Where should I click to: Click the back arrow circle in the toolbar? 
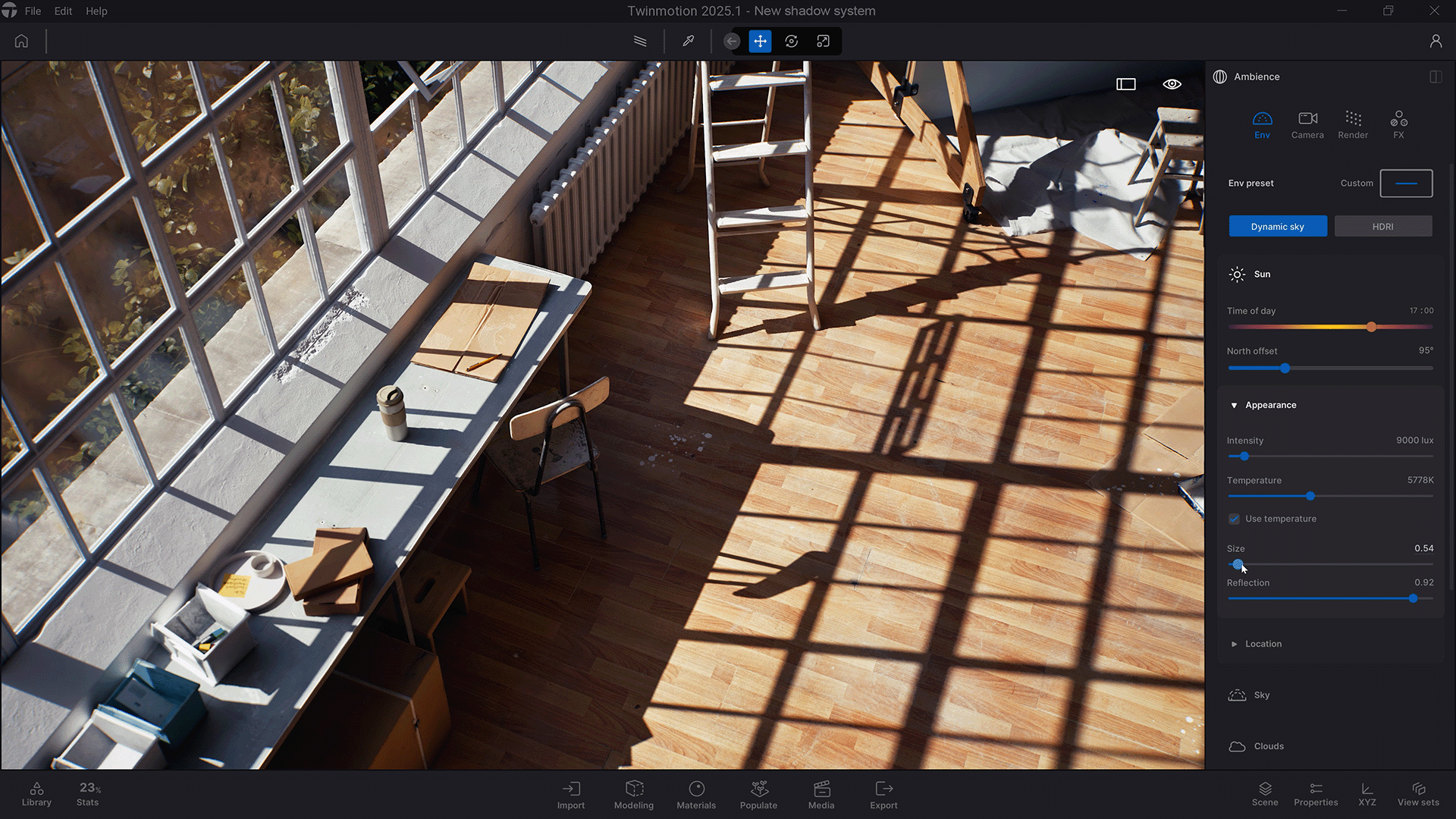coord(732,41)
